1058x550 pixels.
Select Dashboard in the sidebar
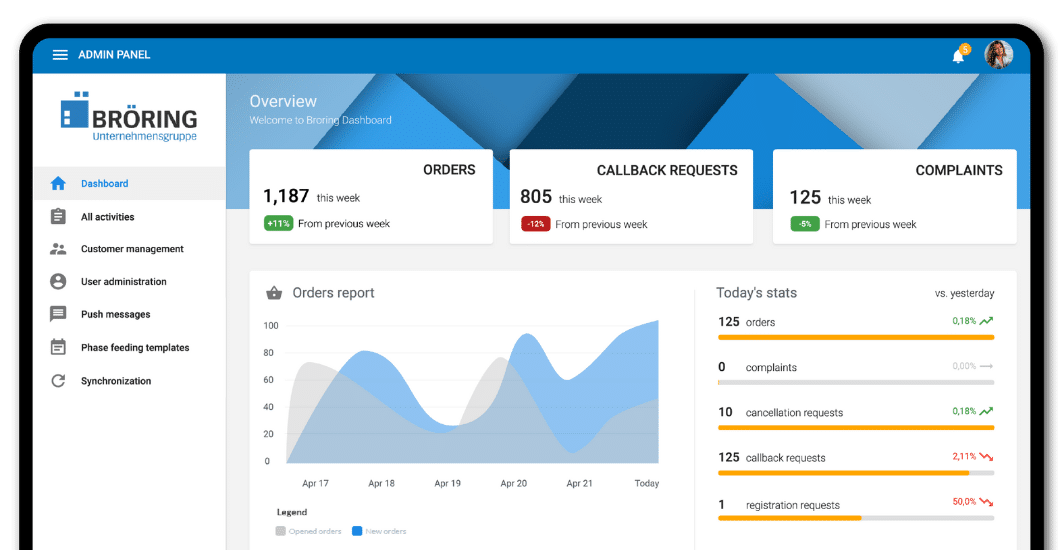point(129,183)
